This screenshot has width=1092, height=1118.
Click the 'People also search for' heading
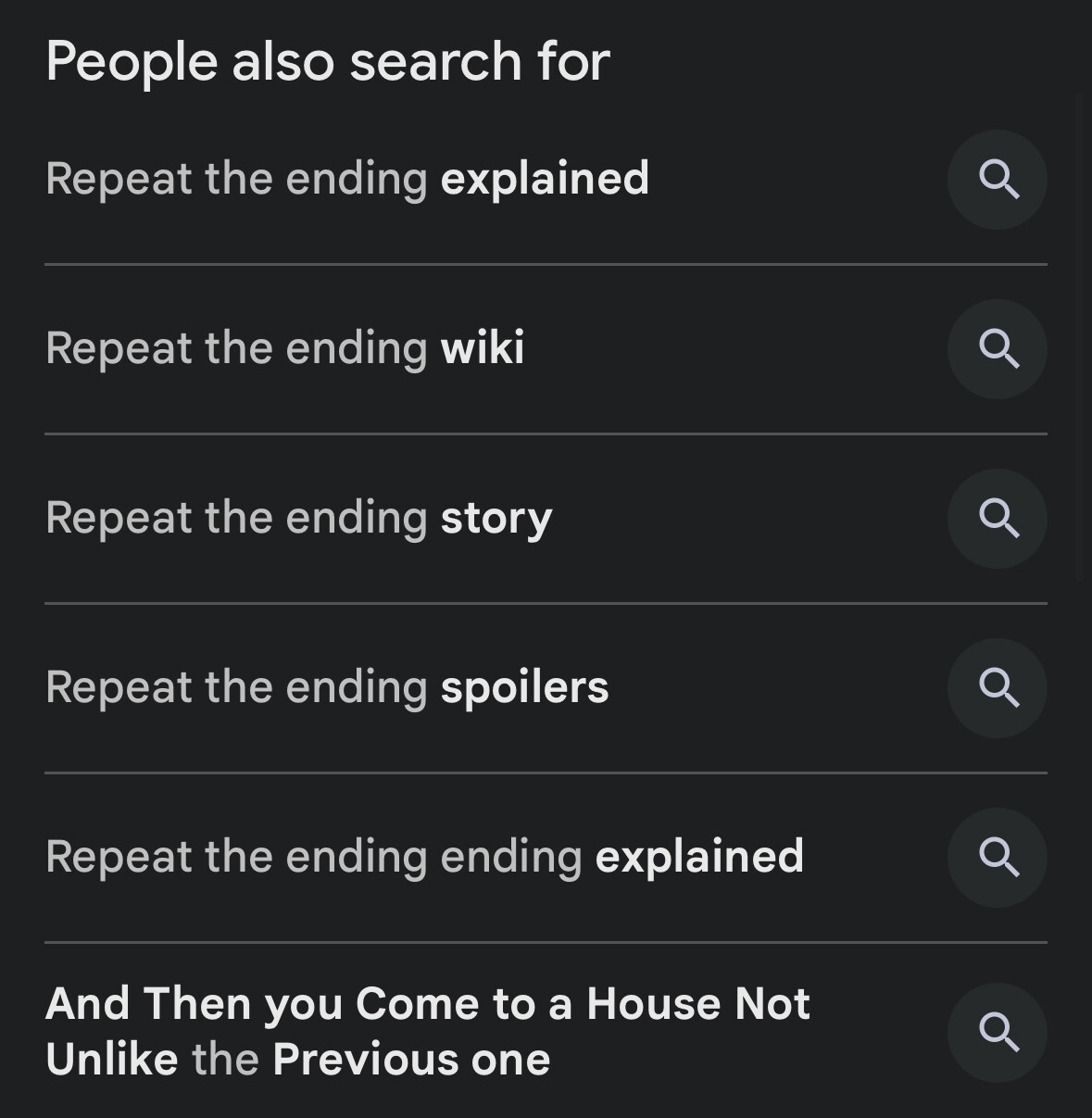click(x=327, y=61)
